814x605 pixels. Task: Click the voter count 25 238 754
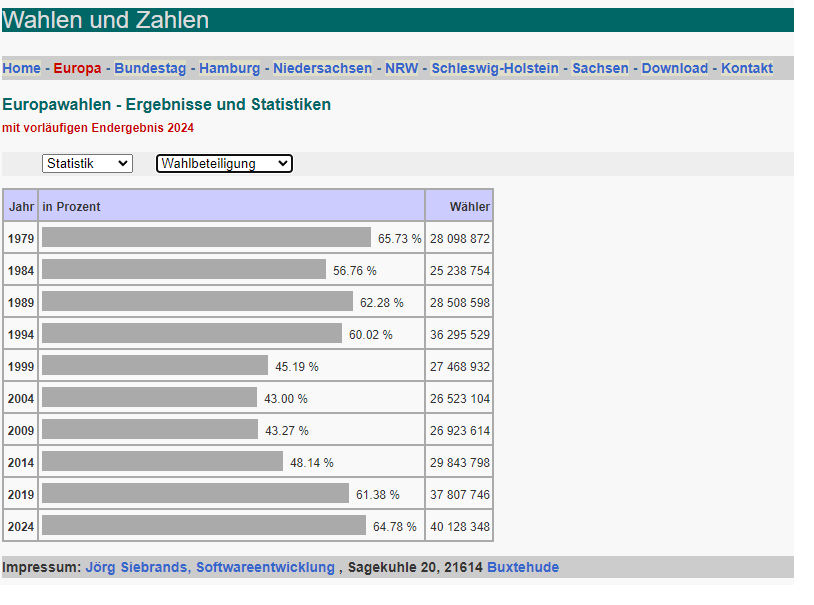[460, 271]
